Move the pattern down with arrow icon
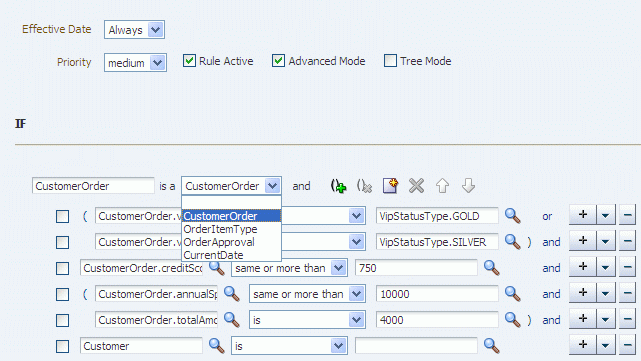 tap(468, 186)
